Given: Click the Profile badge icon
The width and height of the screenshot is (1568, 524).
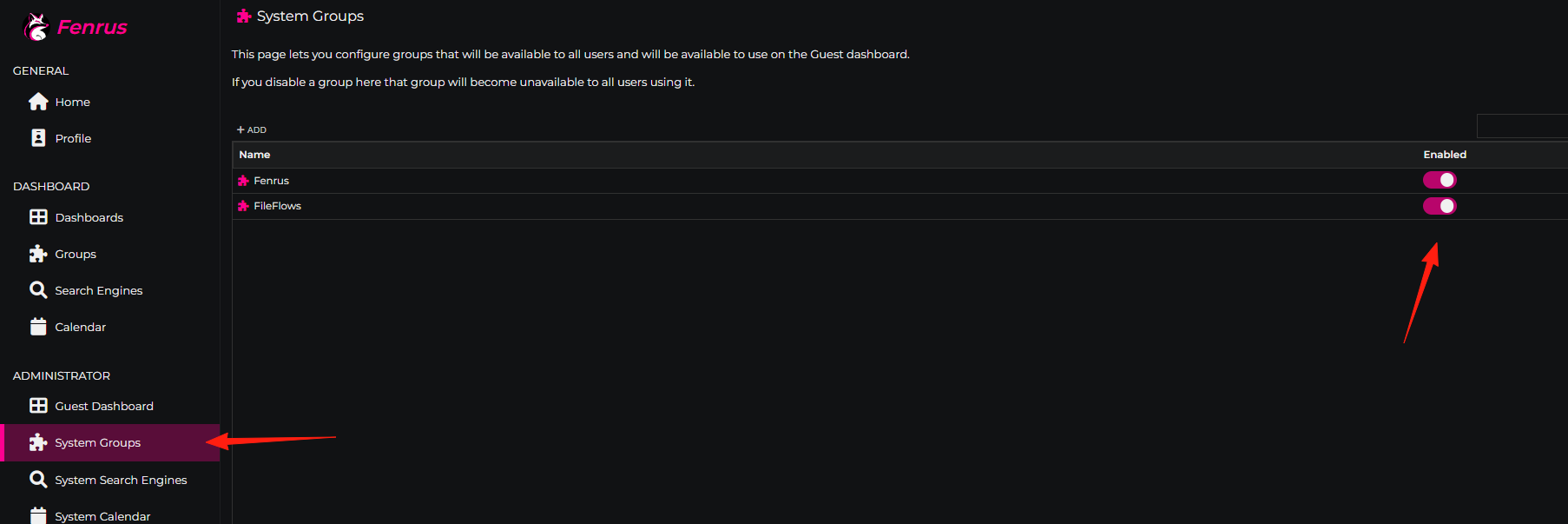Looking at the screenshot, I should (38, 138).
